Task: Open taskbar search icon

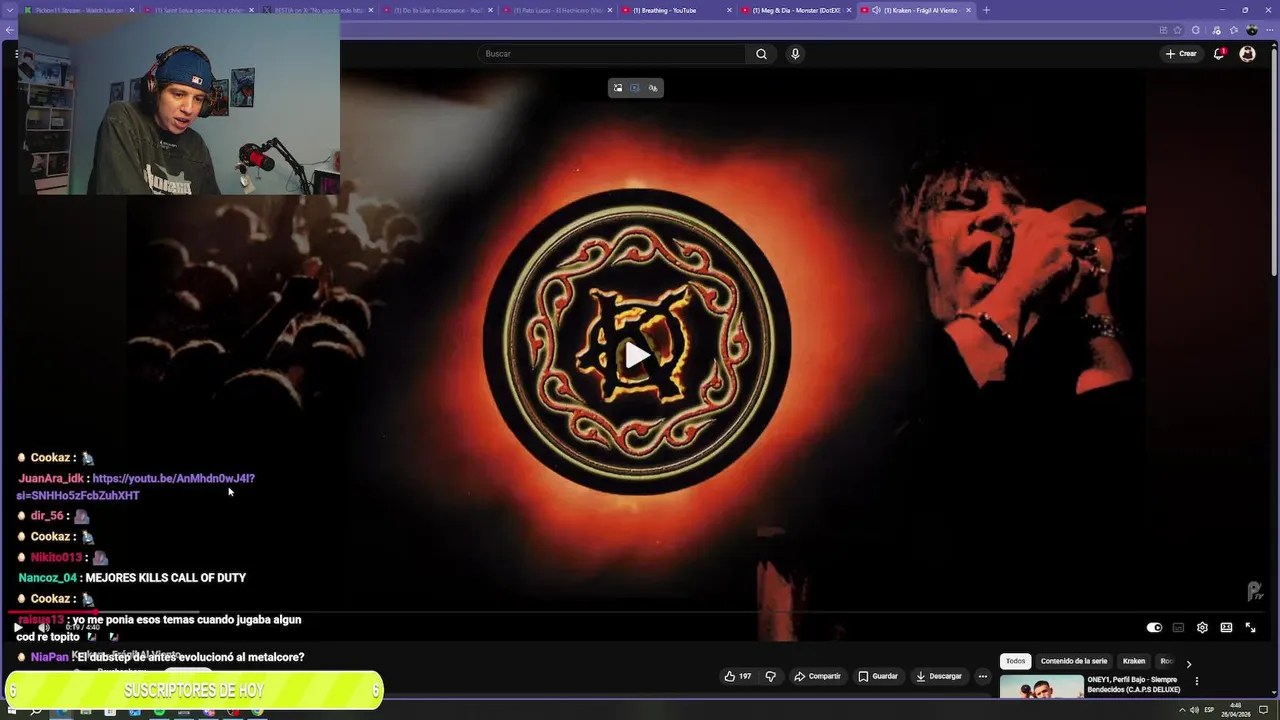Action: point(36,711)
